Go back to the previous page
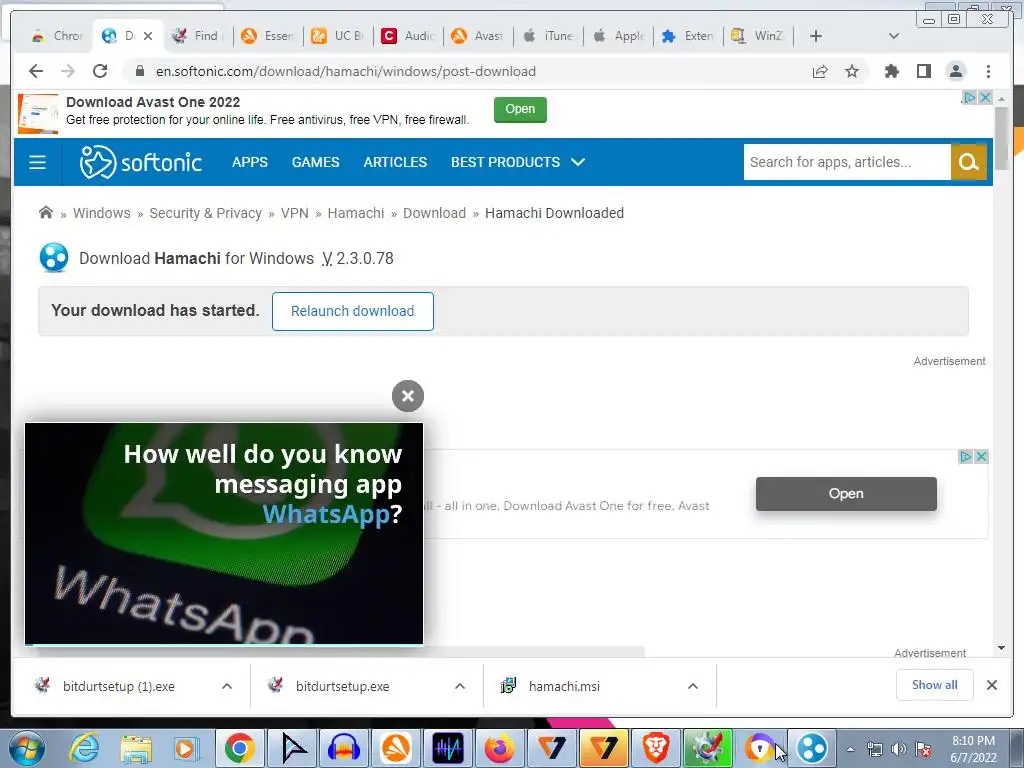Image resolution: width=1024 pixels, height=768 pixels. coord(36,71)
